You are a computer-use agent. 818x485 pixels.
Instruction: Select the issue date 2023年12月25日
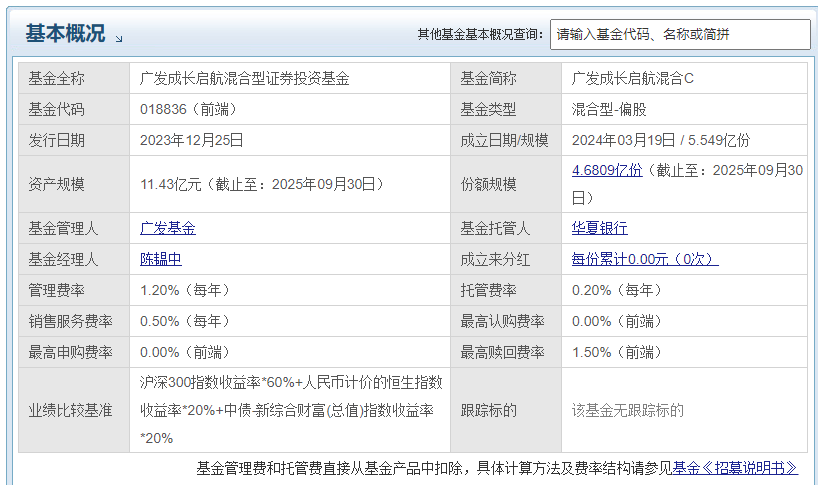click(x=191, y=140)
